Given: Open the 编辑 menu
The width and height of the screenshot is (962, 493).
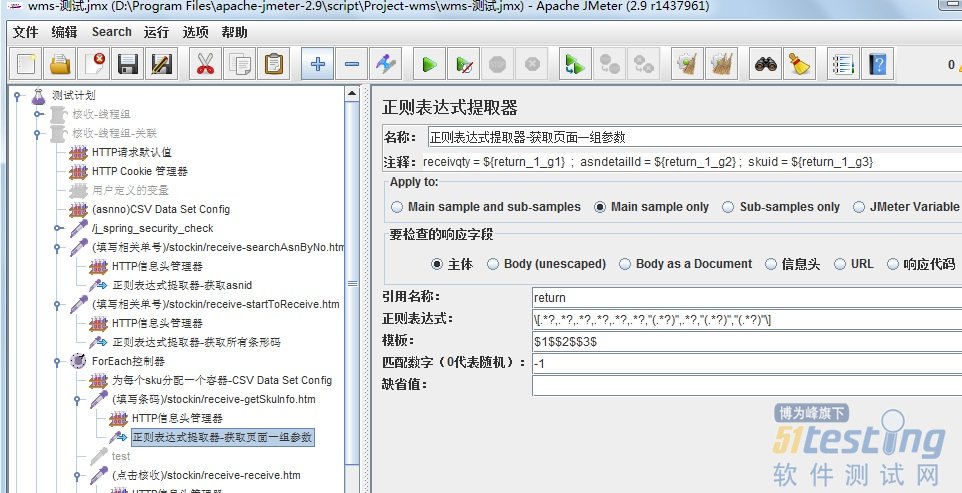Looking at the screenshot, I should click(x=64, y=32).
